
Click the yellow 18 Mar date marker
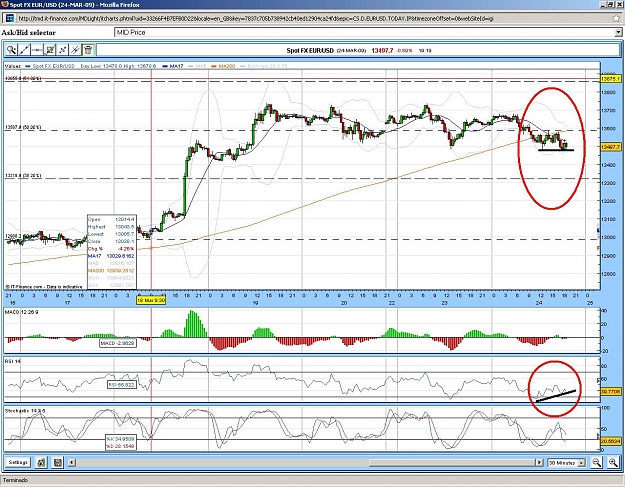tap(151, 300)
